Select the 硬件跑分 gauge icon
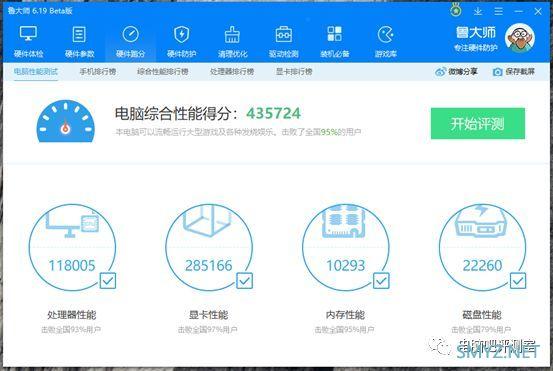The width and height of the screenshot is (553, 371). tap(130, 34)
